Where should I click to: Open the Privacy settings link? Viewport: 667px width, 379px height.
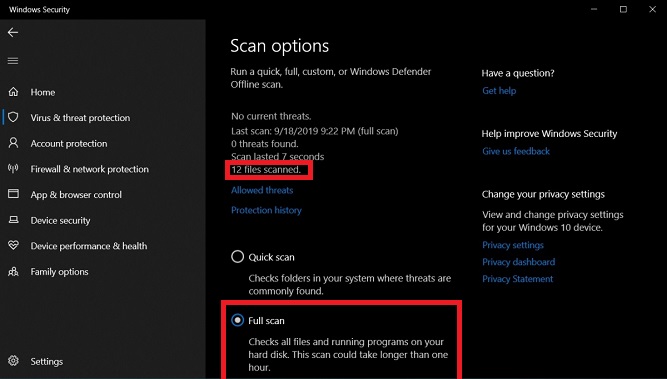point(513,245)
